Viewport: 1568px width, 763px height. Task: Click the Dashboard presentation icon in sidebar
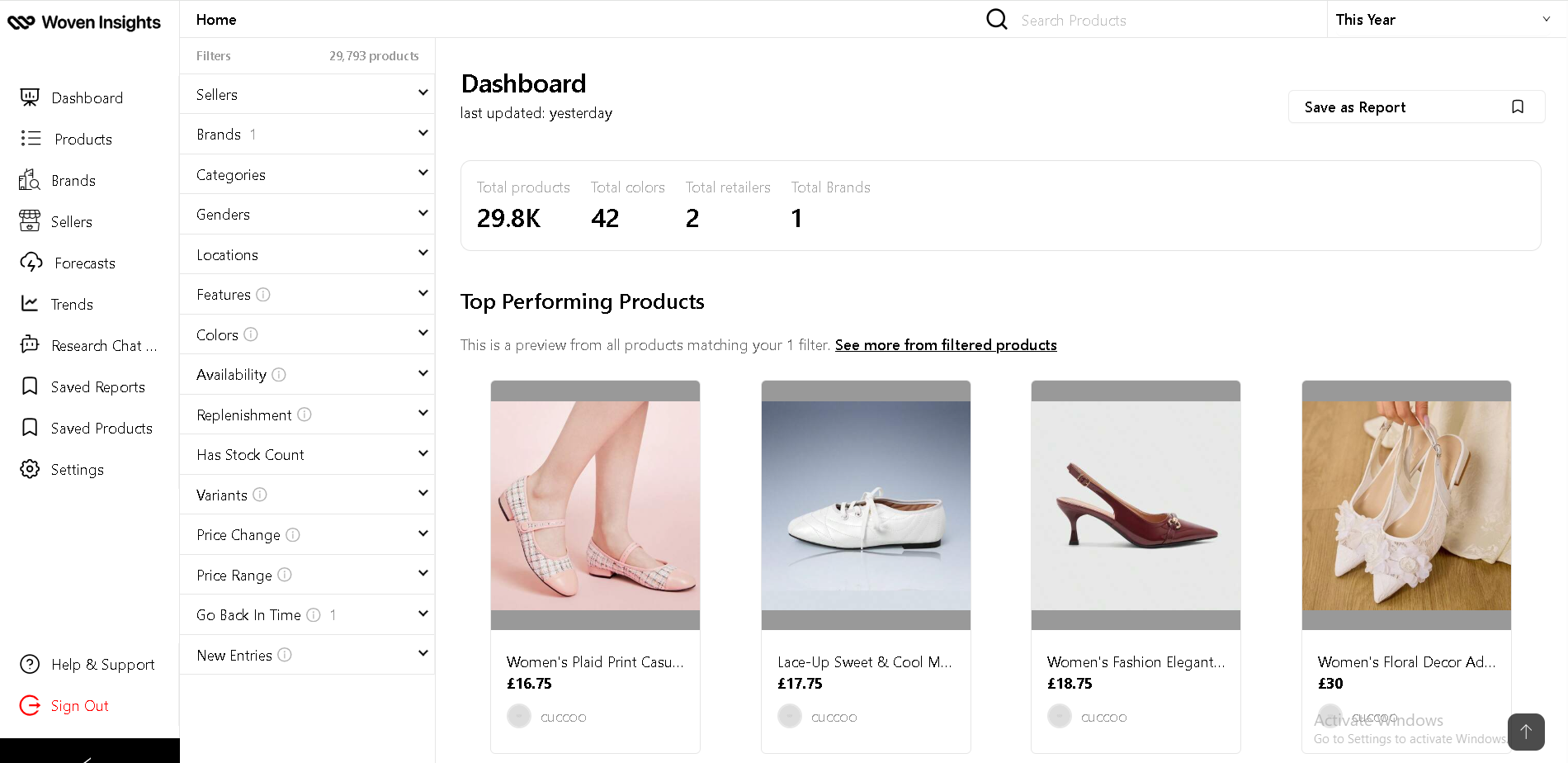[x=30, y=97]
